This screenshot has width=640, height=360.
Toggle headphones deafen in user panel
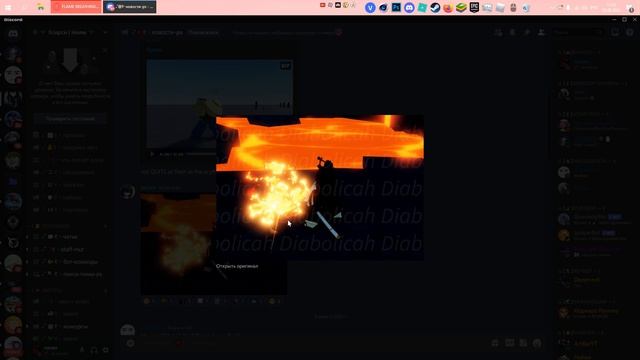(94, 350)
